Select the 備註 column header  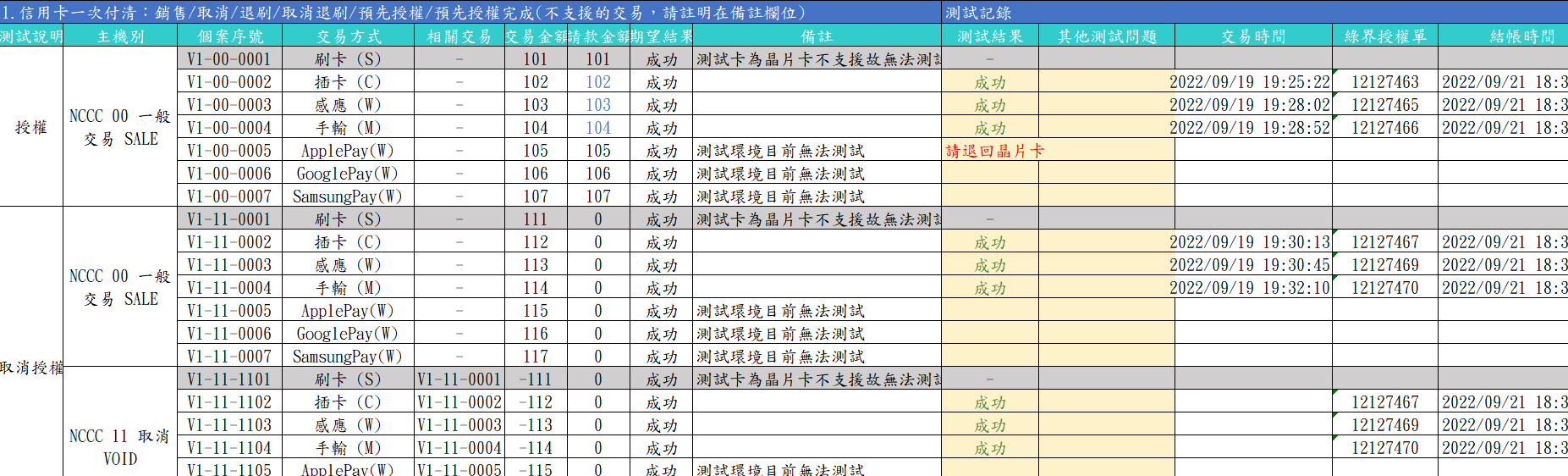click(x=817, y=36)
